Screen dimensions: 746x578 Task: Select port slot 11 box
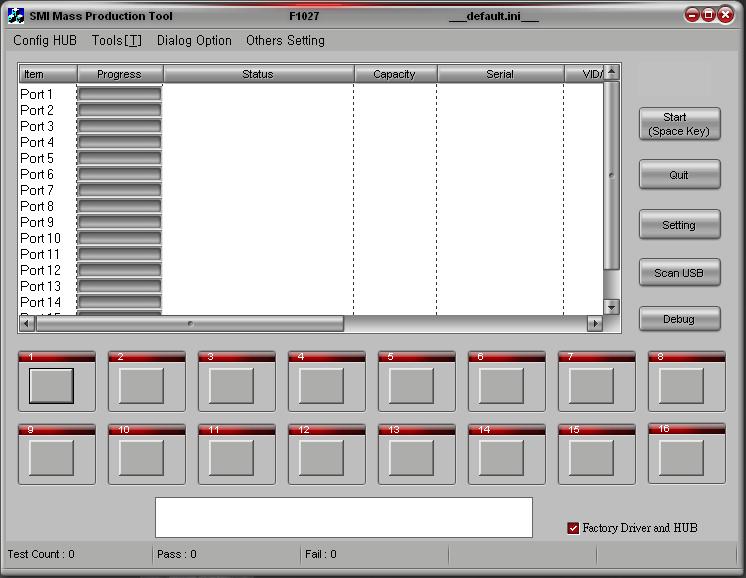[x=231, y=458]
